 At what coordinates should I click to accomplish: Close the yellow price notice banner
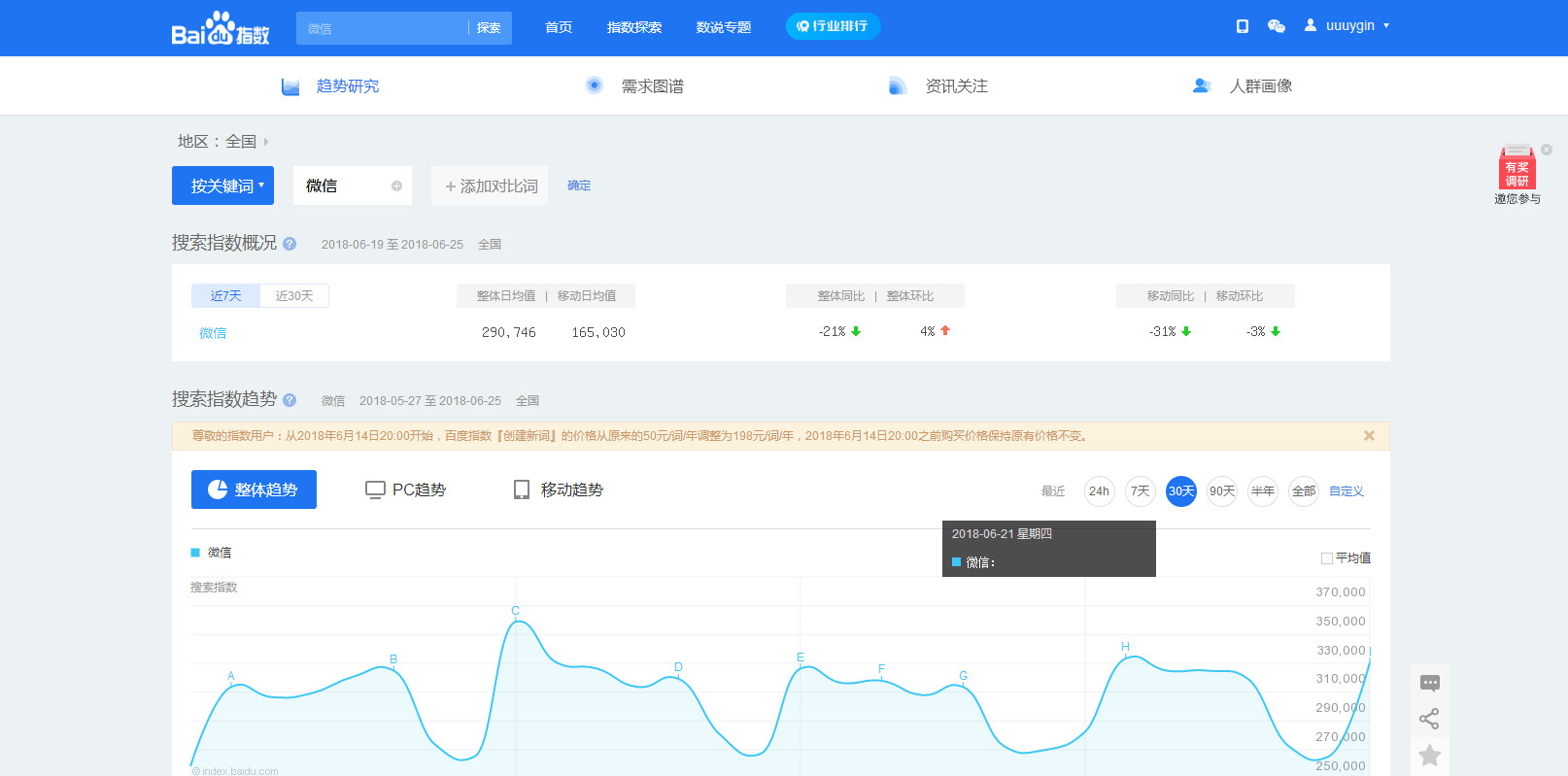(x=1369, y=436)
